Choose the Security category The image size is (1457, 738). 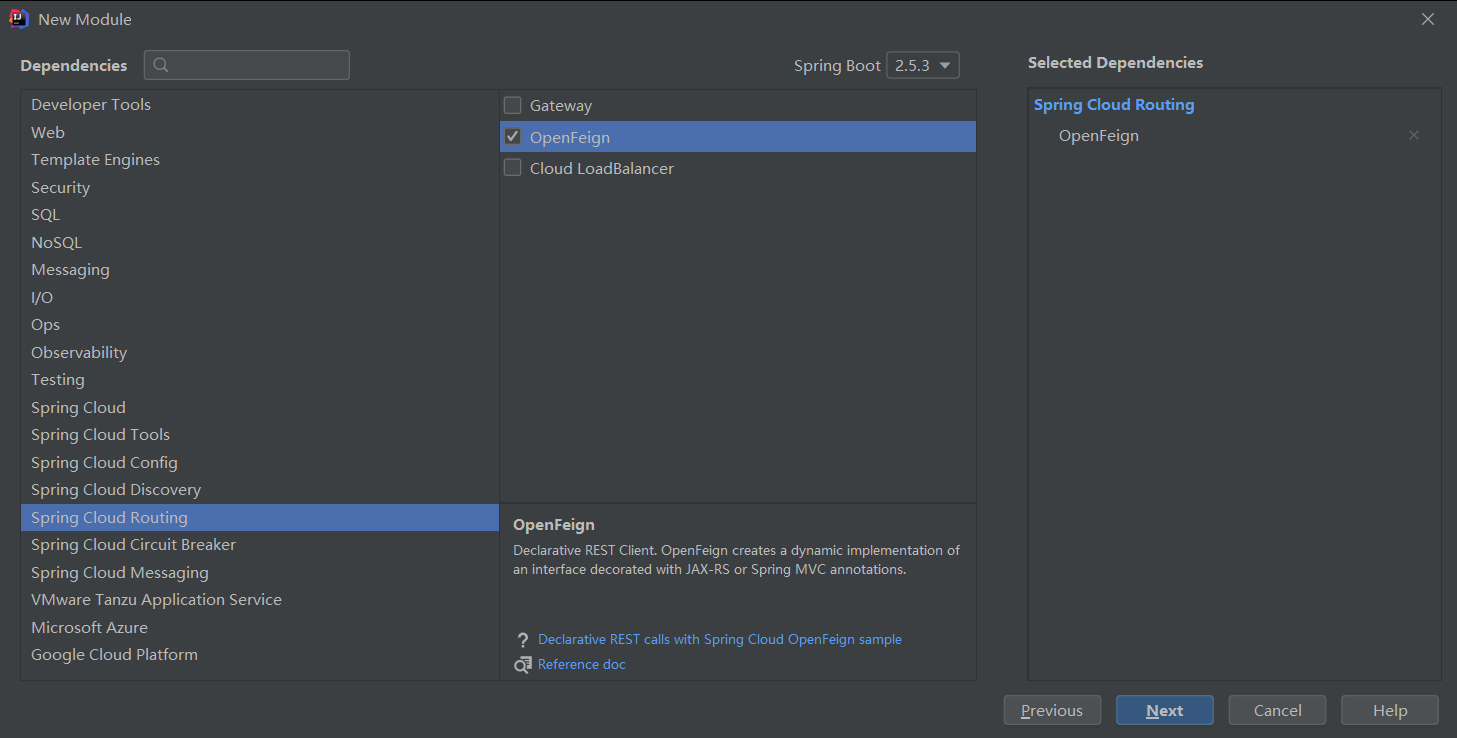pos(260,187)
